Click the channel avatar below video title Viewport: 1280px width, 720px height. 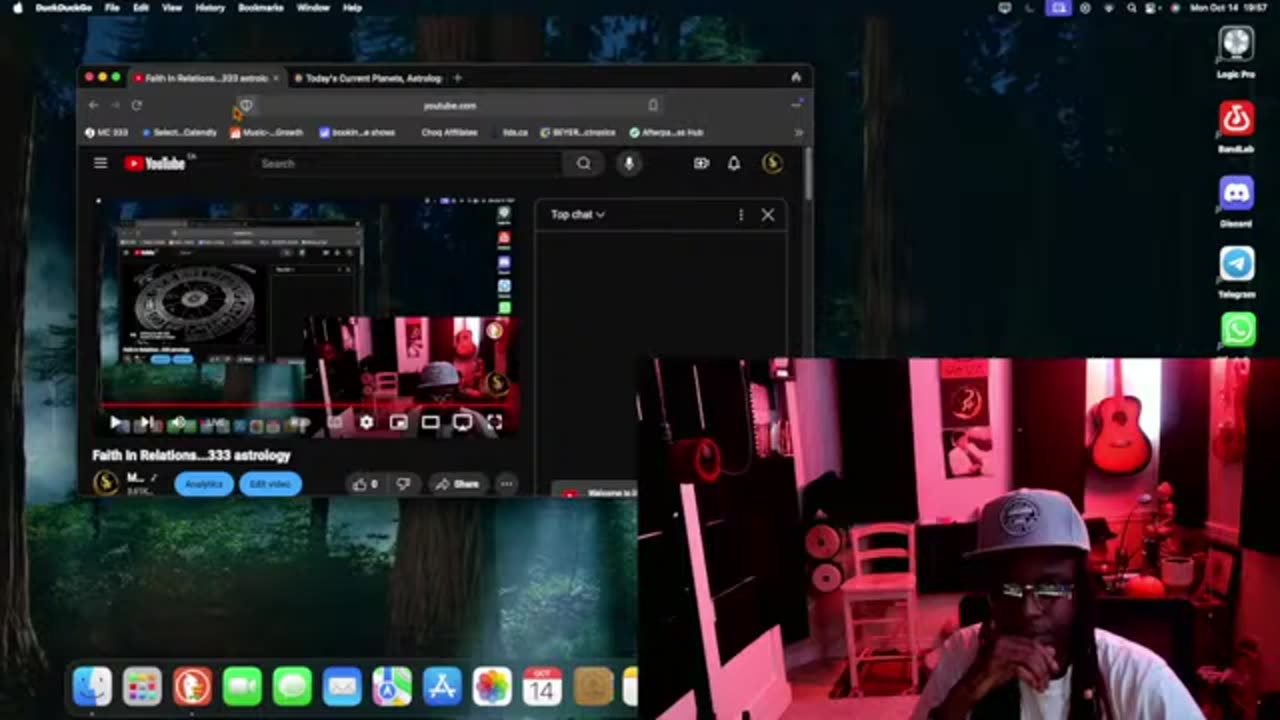105,484
